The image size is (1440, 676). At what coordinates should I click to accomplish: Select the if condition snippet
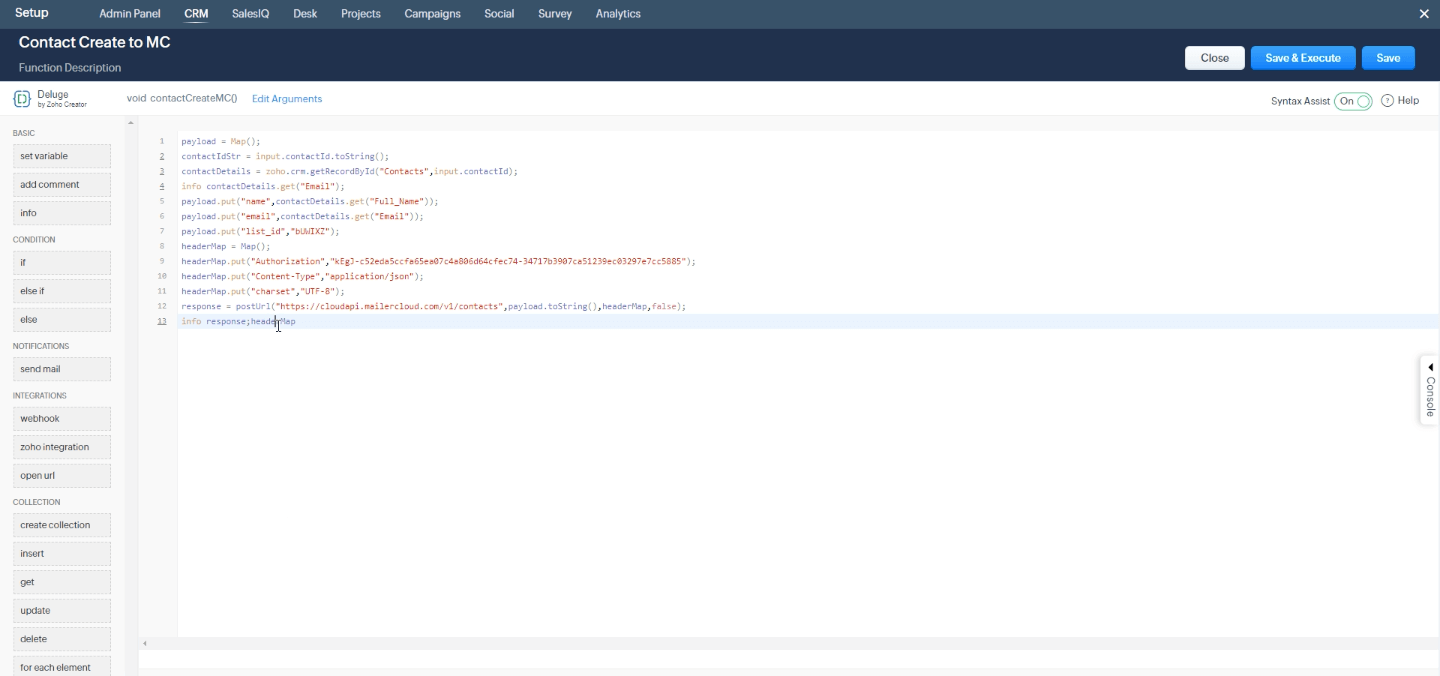pos(61,262)
